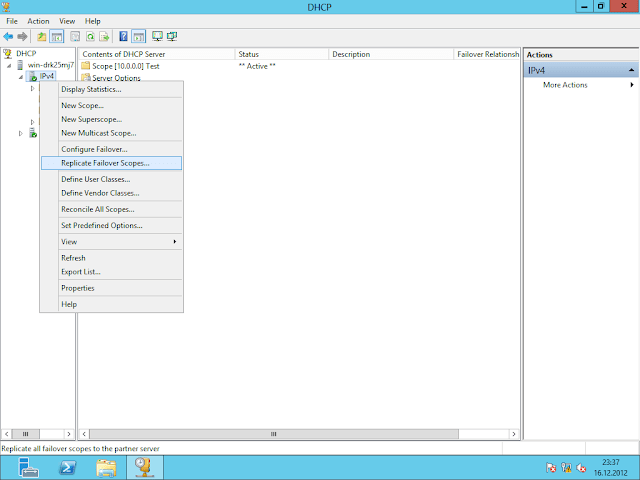Click the Show/Hide Console Tree icon
This screenshot has height=480, width=640.
pos(57,36)
